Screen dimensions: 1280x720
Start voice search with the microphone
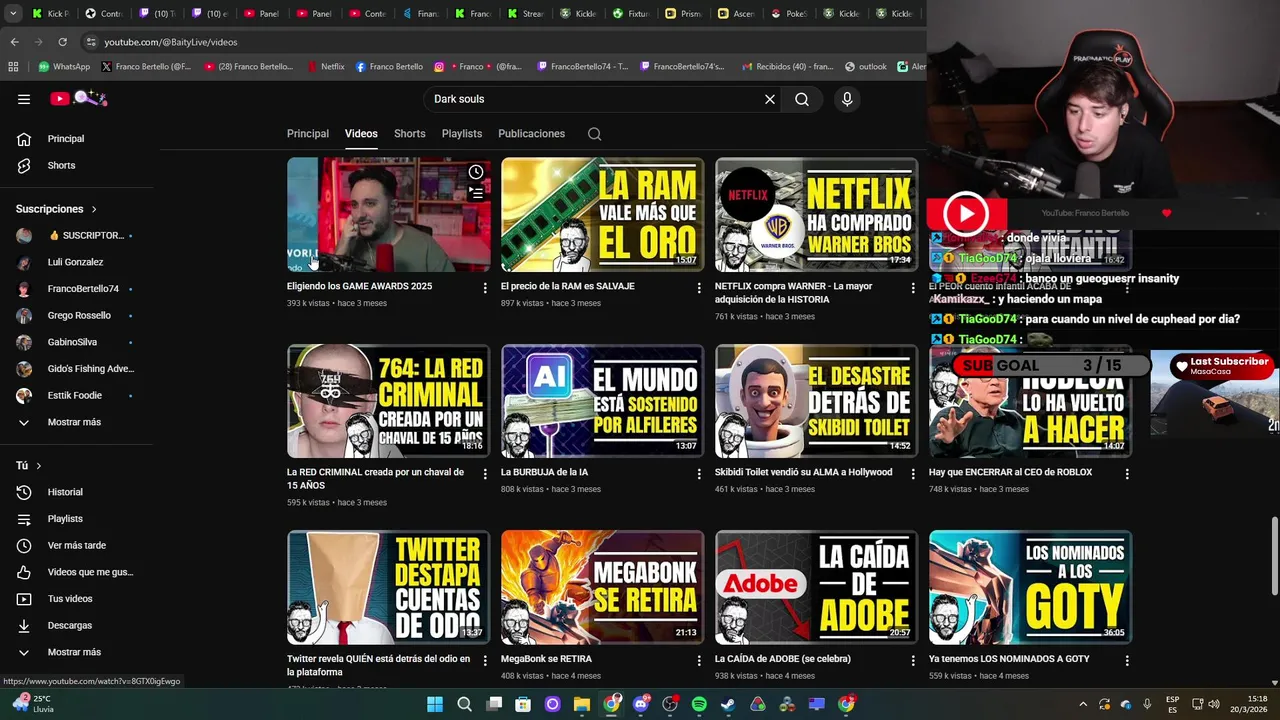847,99
